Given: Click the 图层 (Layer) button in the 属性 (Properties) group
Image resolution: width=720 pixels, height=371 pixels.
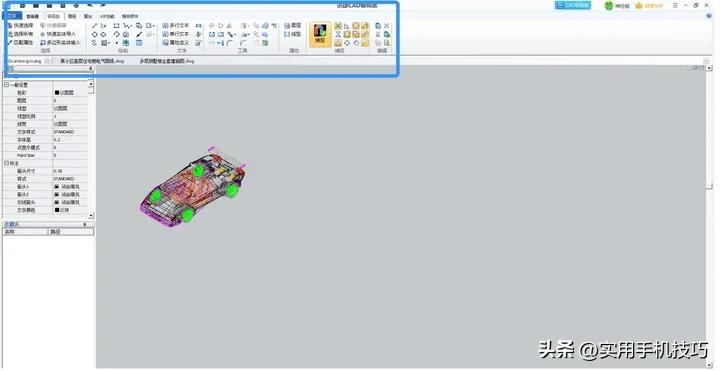Looking at the screenshot, I should click(x=293, y=26).
